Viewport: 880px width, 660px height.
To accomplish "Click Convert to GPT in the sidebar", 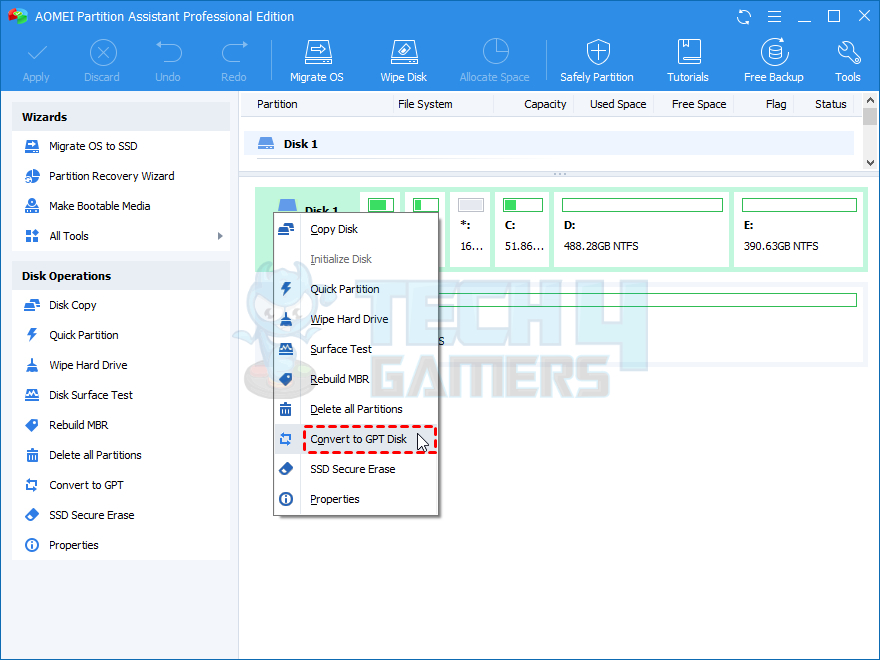I will pyautogui.click(x=121, y=485).
